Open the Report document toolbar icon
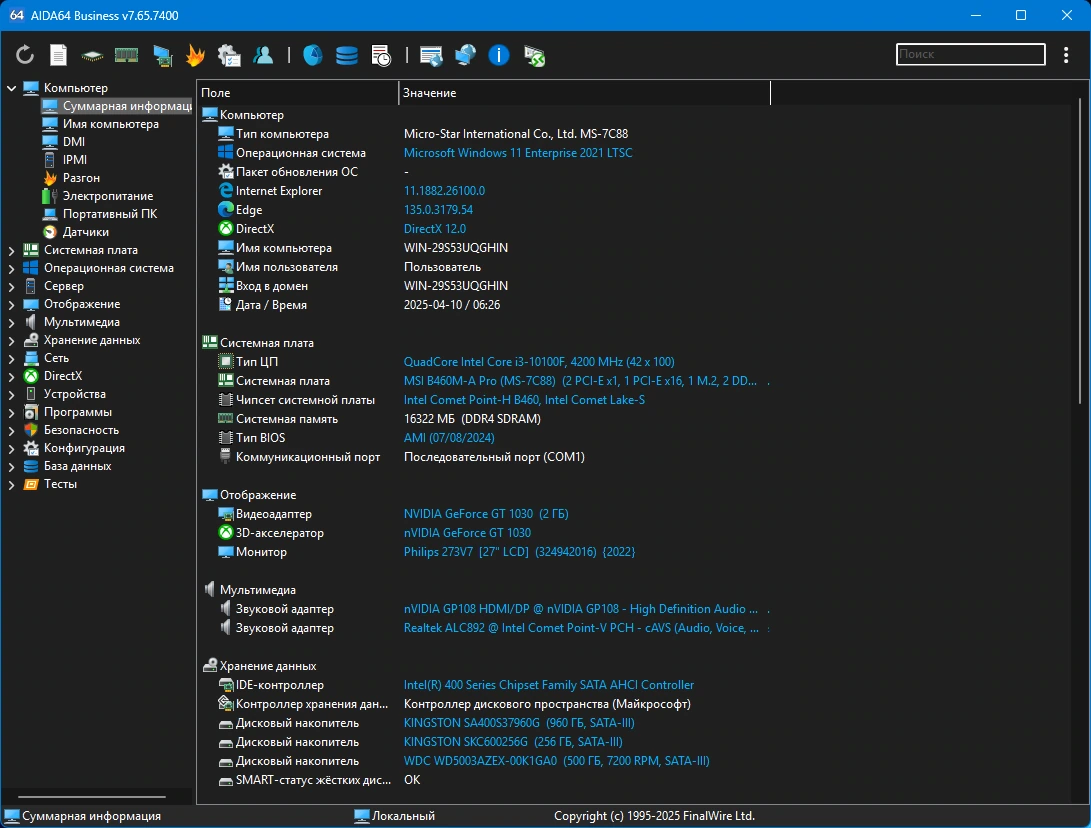1091x828 pixels. coord(58,54)
